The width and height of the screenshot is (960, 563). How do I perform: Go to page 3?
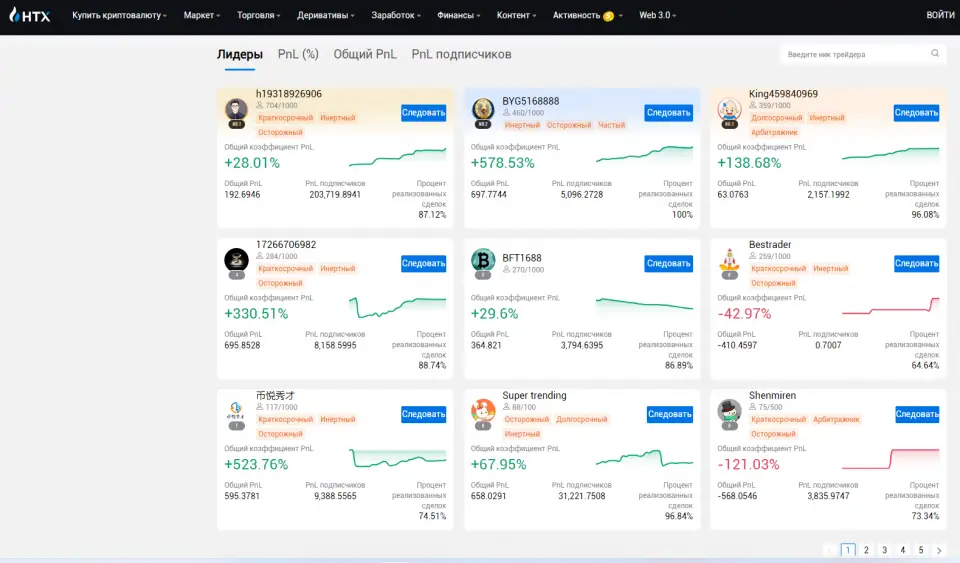pyautogui.click(x=884, y=550)
